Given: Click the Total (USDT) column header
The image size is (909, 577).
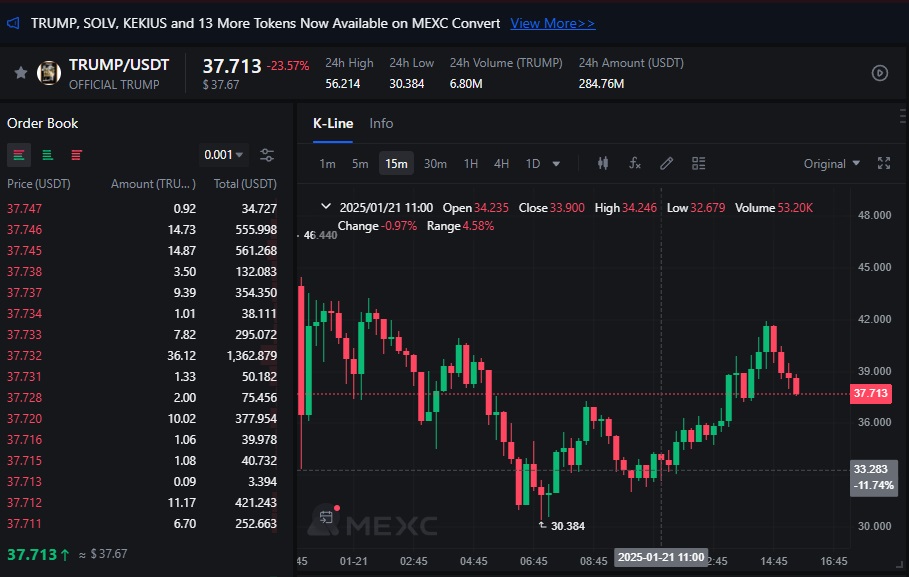Looking at the screenshot, I should (x=245, y=184).
